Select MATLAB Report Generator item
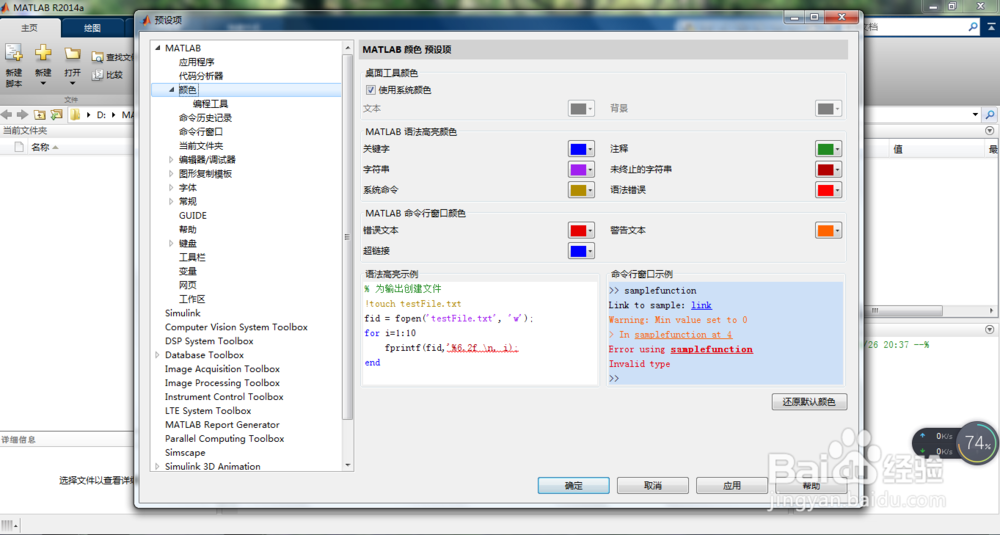Screen dimensions: 1000x535 [x=222, y=425]
